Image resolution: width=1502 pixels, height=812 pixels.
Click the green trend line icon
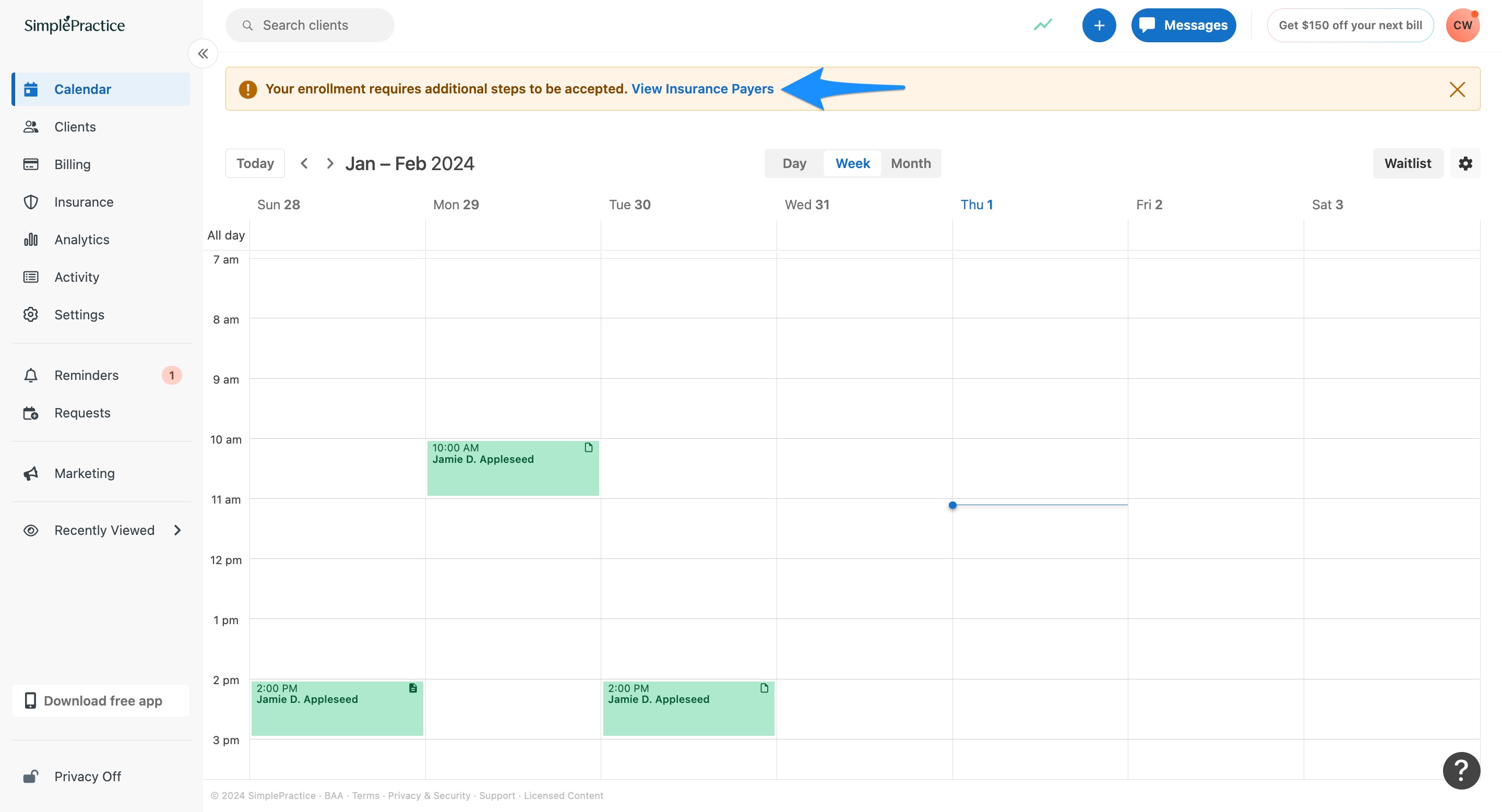click(1043, 25)
